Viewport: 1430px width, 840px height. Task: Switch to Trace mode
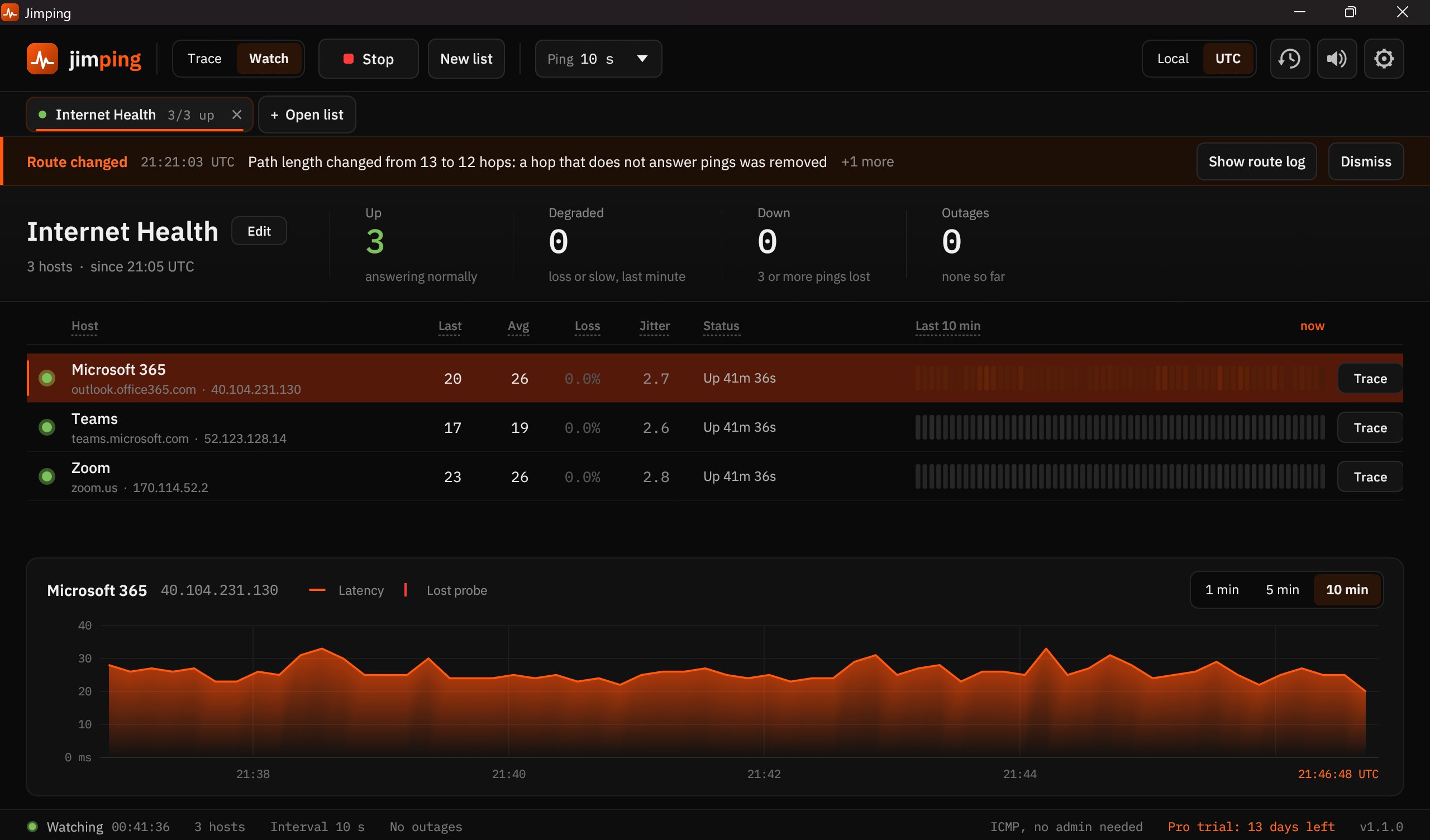204,59
